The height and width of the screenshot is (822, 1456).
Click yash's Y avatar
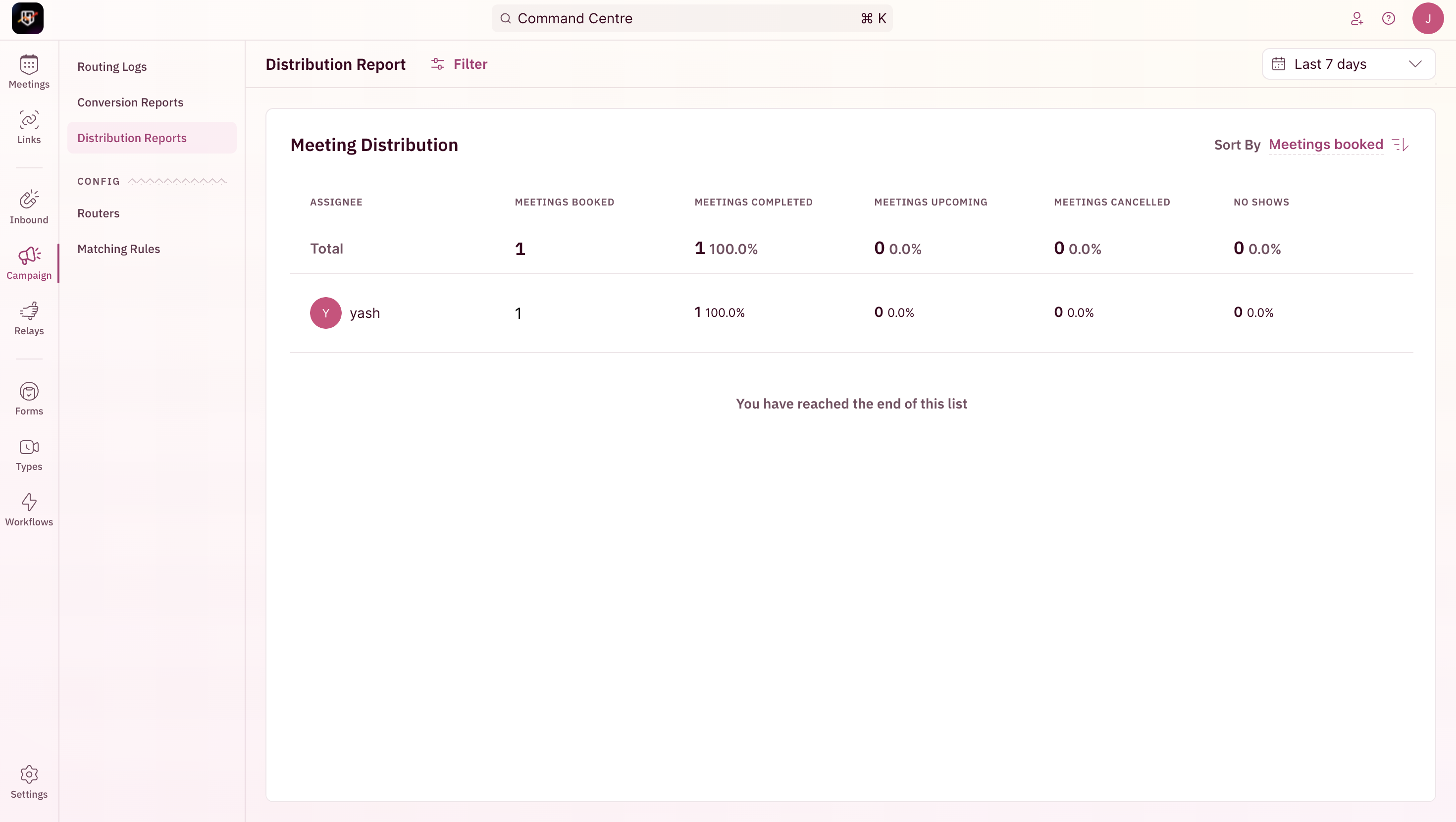(x=325, y=312)
